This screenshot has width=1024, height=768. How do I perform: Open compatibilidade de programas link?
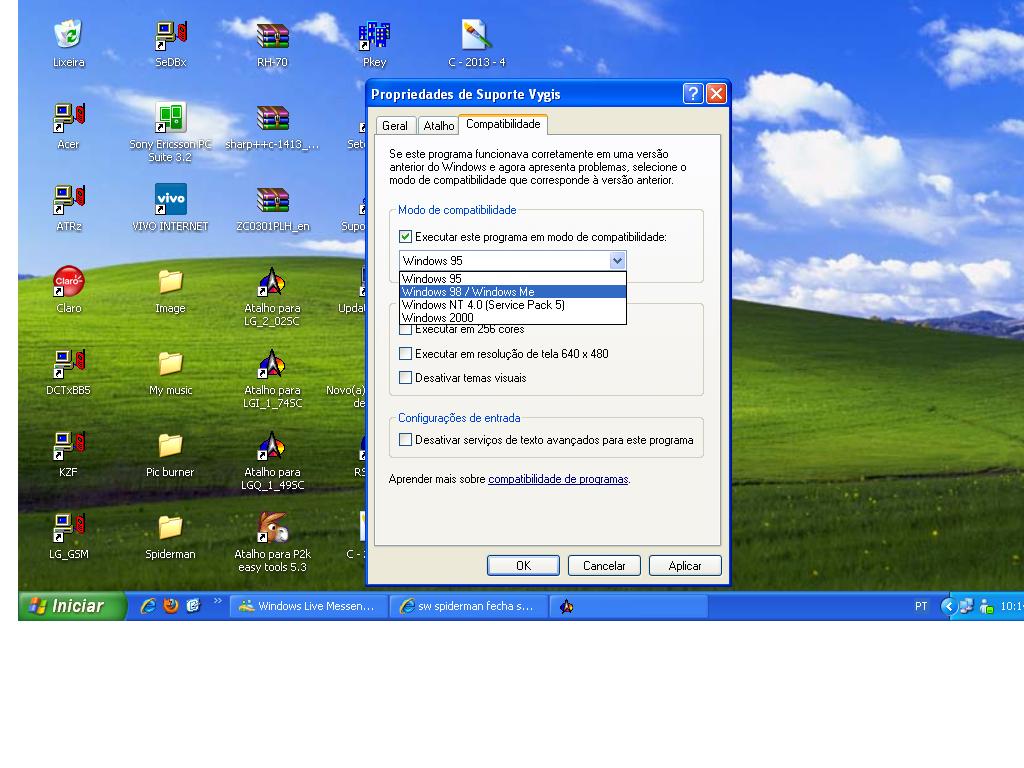coord(558,479)
